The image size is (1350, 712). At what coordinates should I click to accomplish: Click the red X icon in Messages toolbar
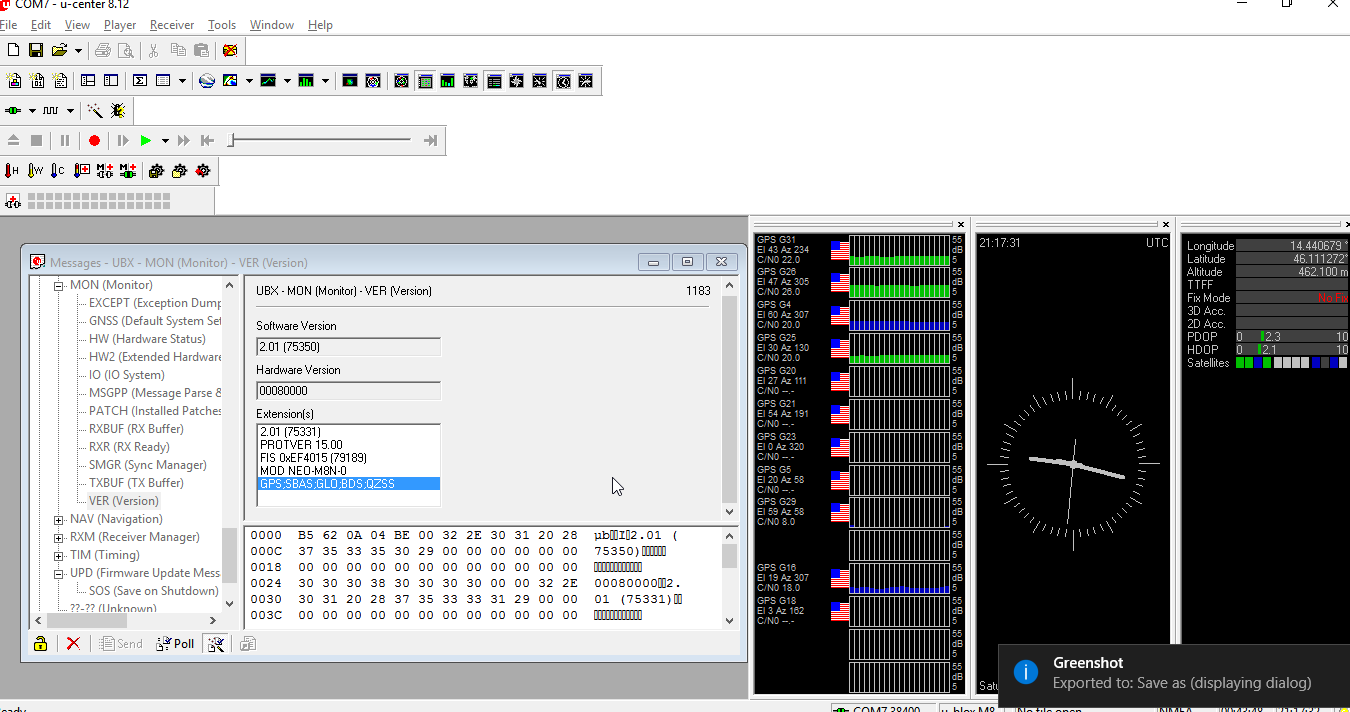tap(73, 643)
